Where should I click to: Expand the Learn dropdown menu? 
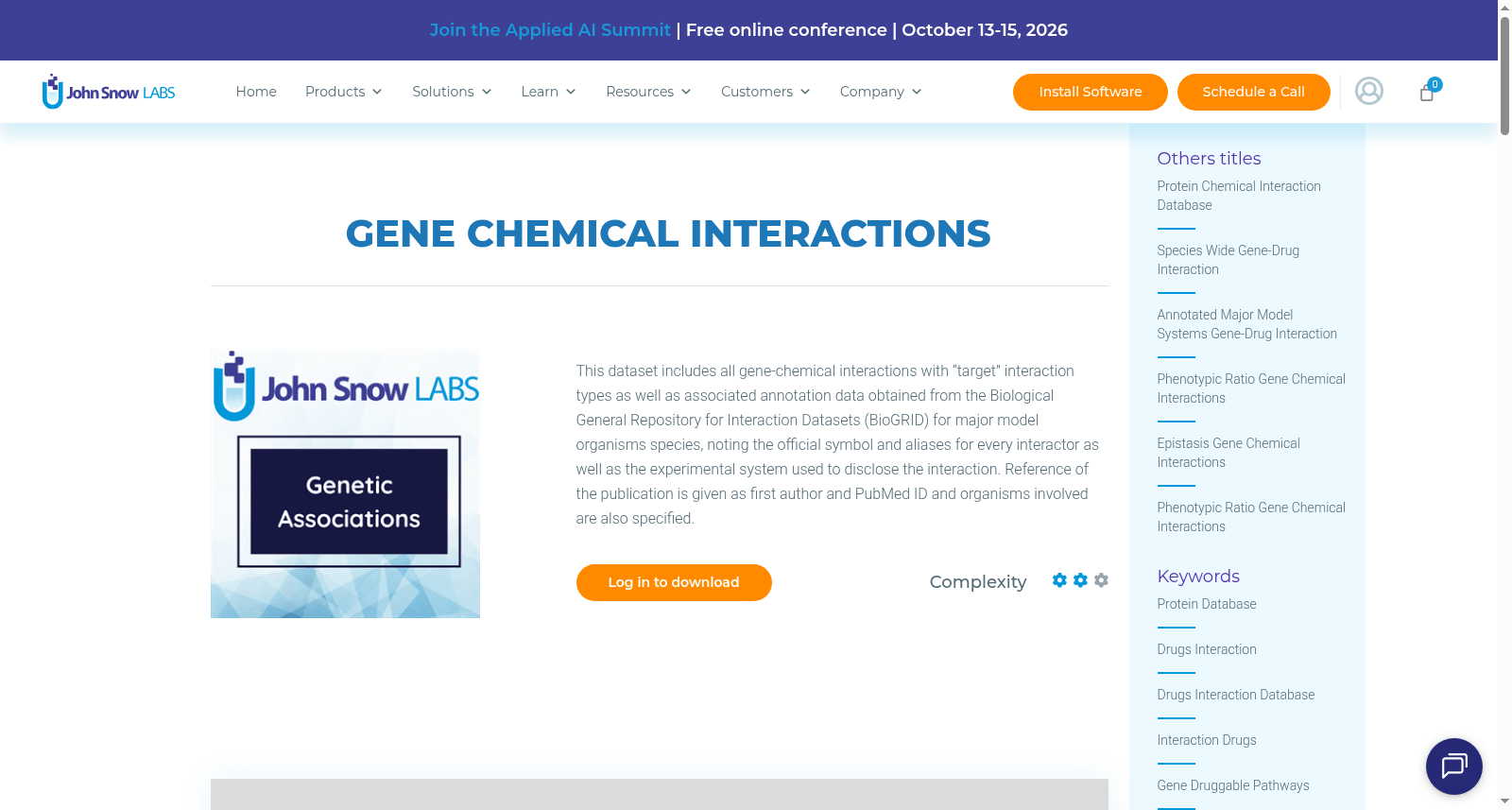[548, 92]
